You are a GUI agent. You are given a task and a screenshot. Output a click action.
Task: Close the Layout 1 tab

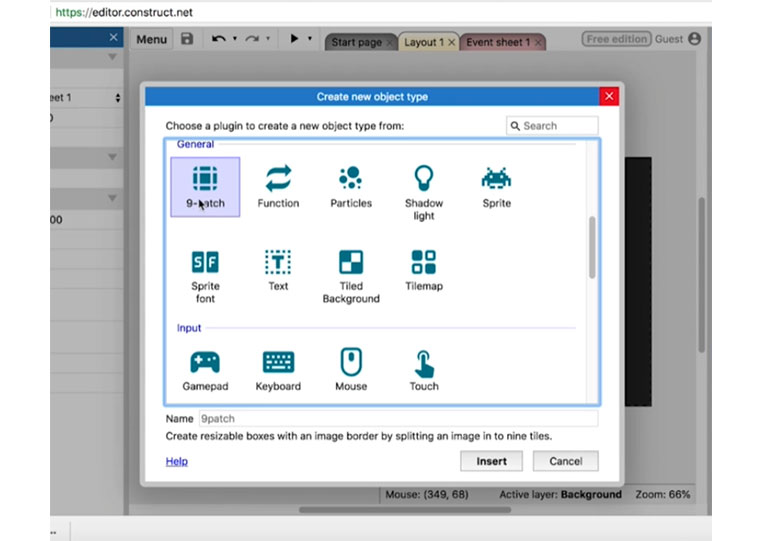click(451, 43)
